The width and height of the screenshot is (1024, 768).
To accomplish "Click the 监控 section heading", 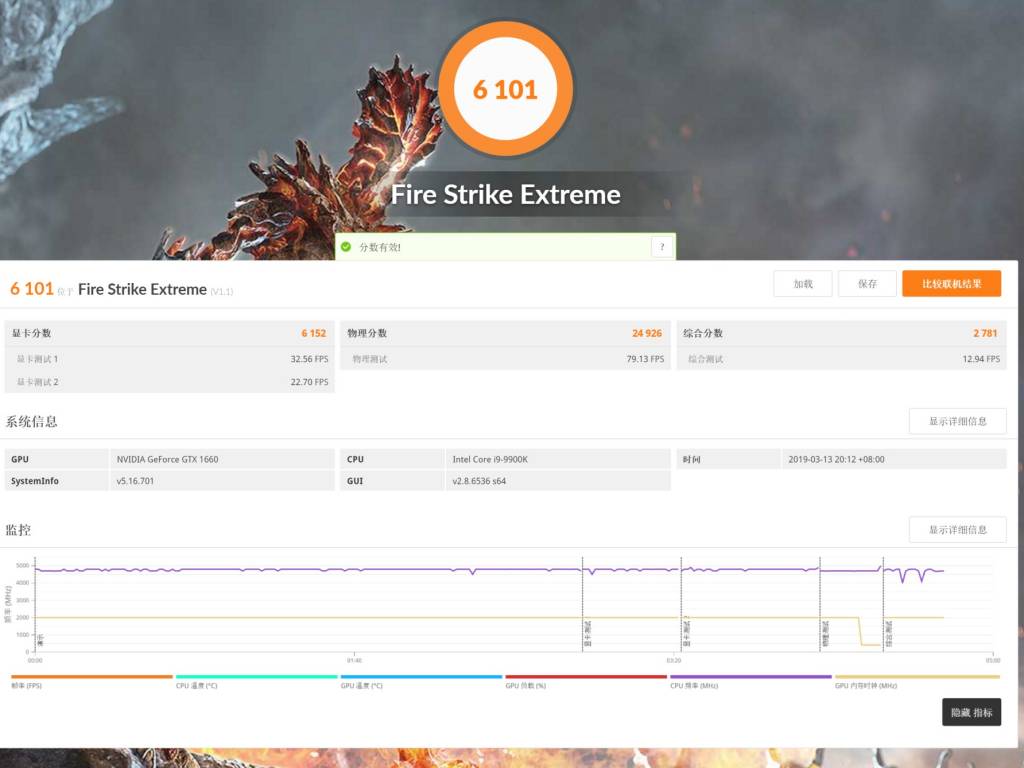I will tap(18, 530).
